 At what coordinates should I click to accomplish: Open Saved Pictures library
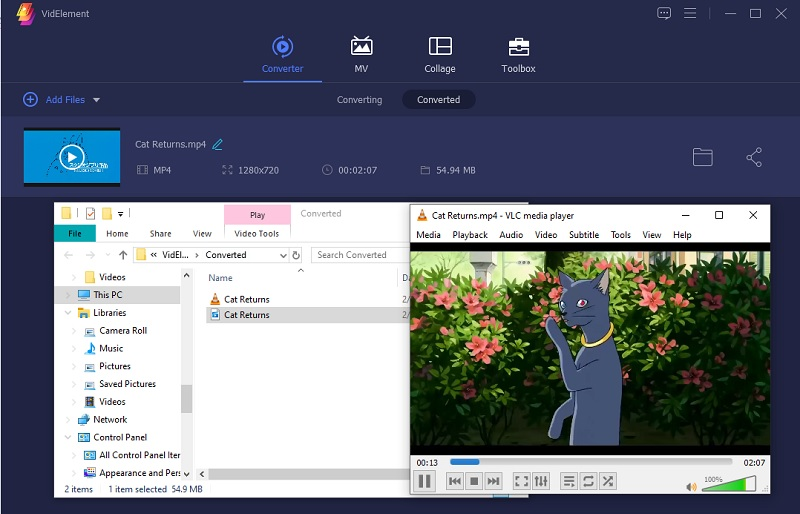pos(127,384)
